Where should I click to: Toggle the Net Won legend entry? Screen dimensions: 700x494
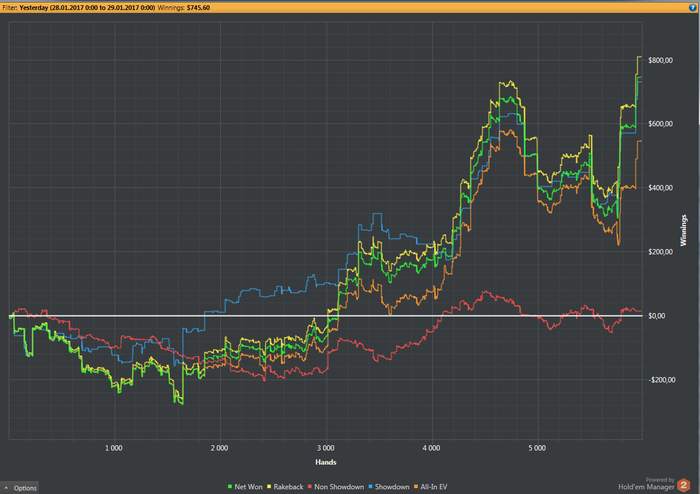[245, 487]
